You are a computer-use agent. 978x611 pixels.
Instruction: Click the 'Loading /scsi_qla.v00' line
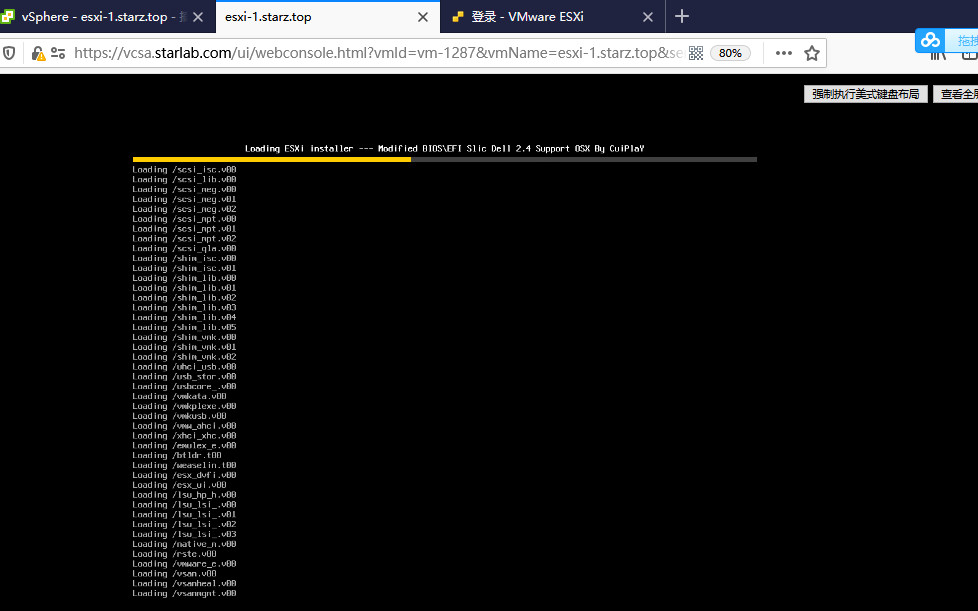point(184,248)
